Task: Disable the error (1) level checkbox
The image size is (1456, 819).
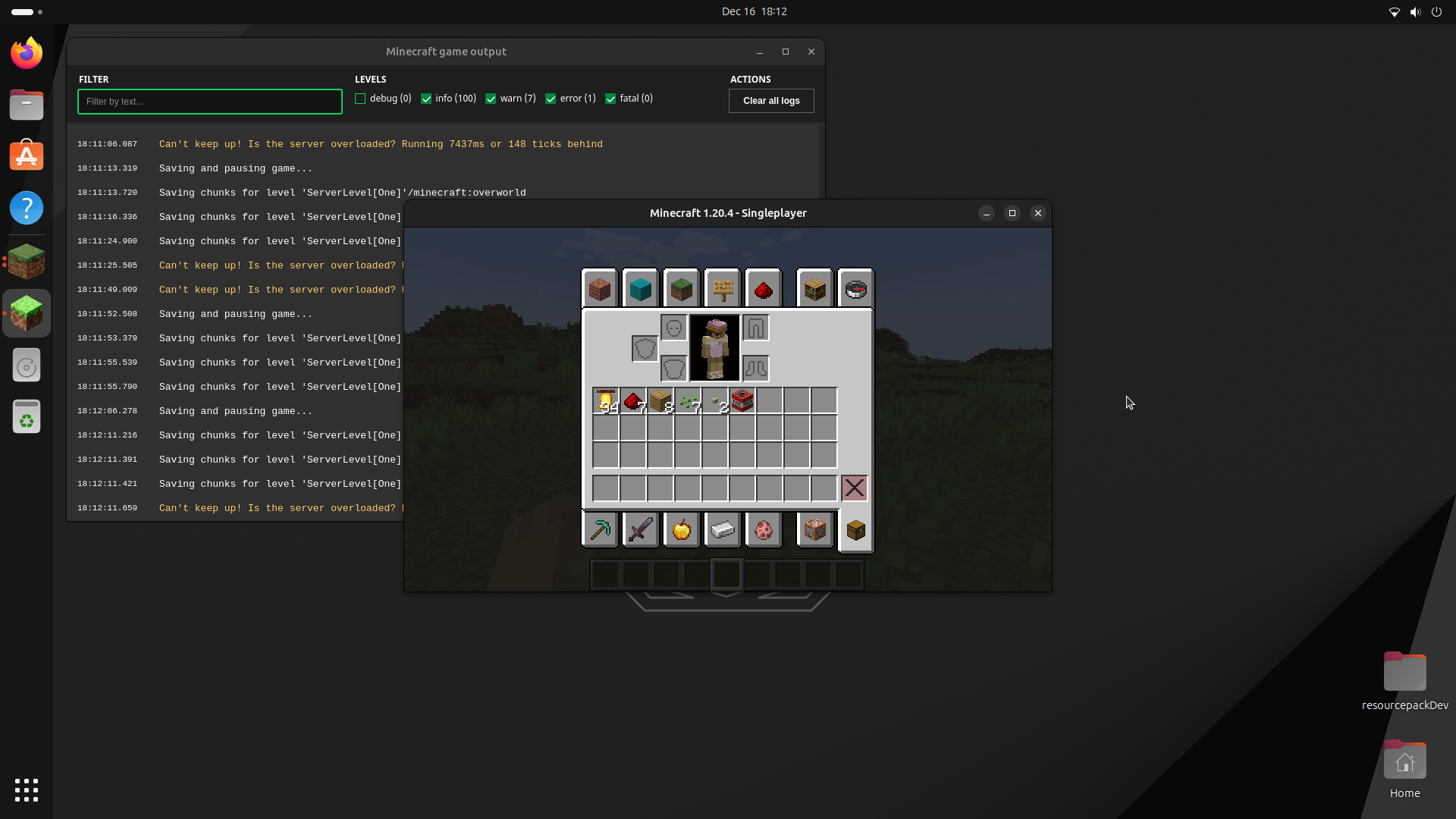Action: point(551,99)
